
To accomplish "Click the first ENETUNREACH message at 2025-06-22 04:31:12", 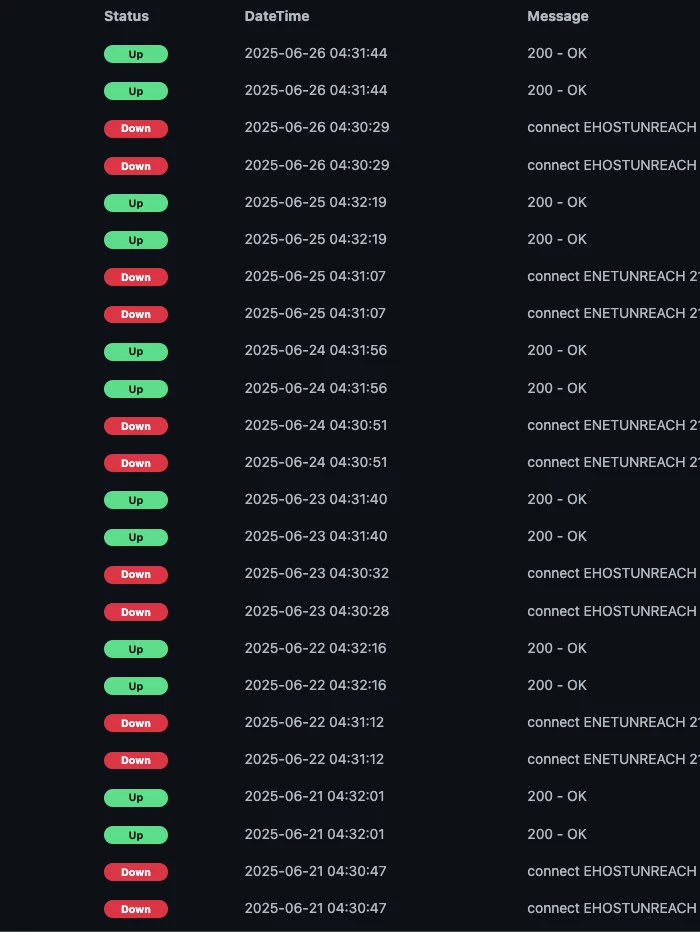I will pos(613,722).
